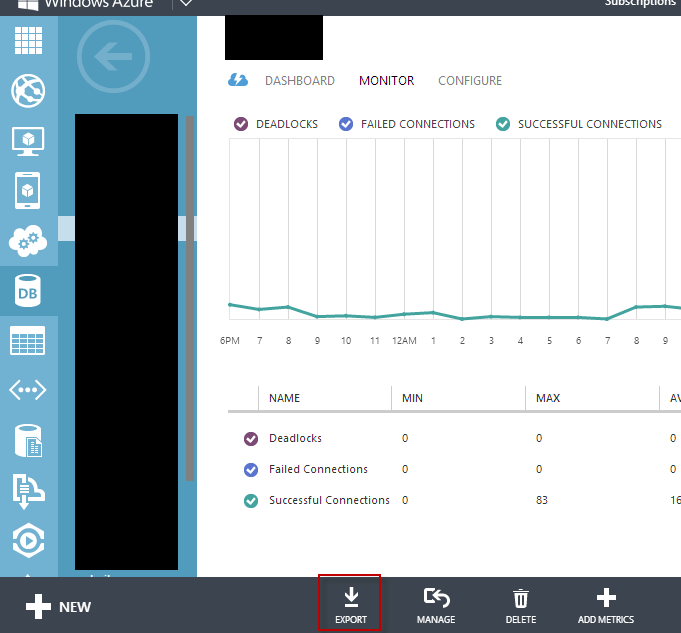Switch to the Configure tab
Viewport: 681px width, 633px height.
point(470,80)
